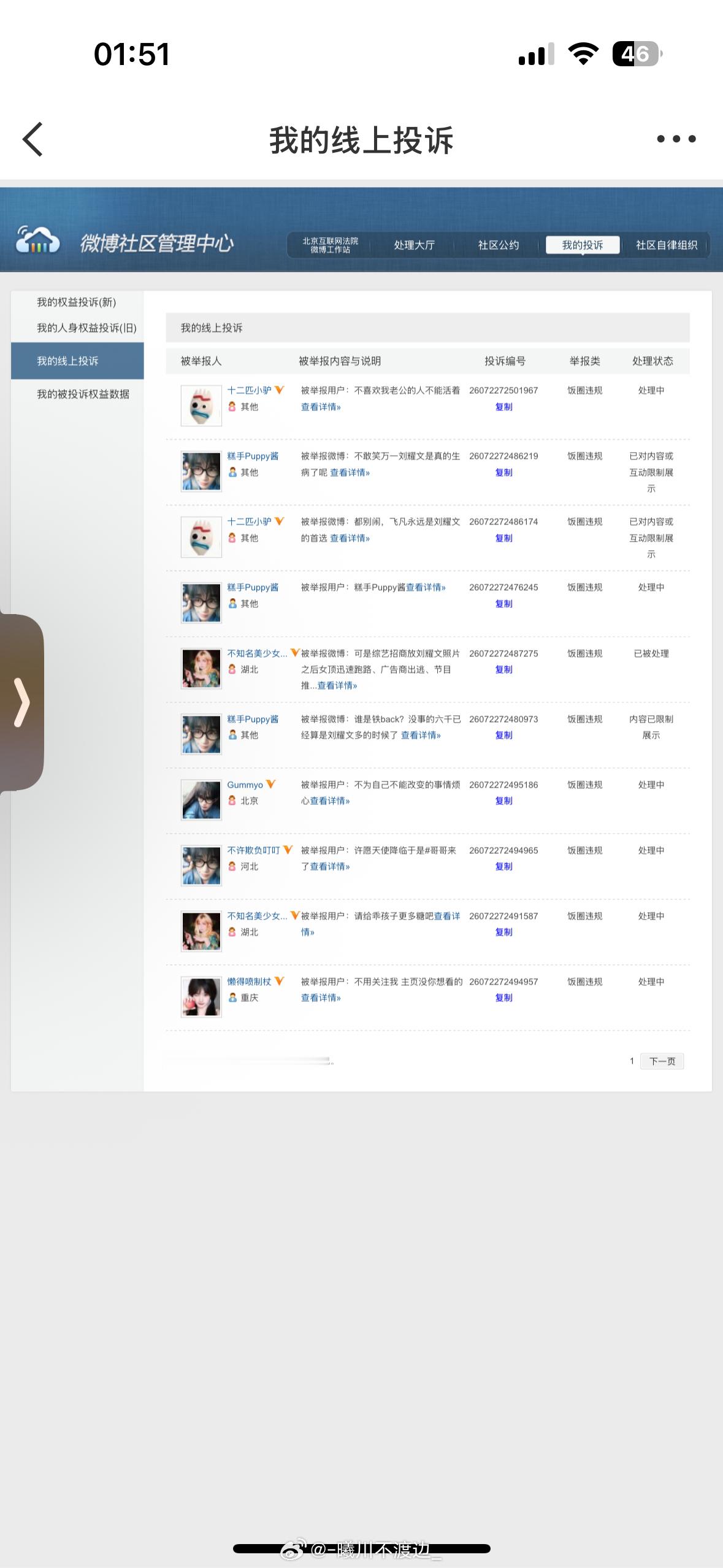723x1568 pixels.
Task: View details for 不用关注我 report
Action: click(x=320, y=997)
